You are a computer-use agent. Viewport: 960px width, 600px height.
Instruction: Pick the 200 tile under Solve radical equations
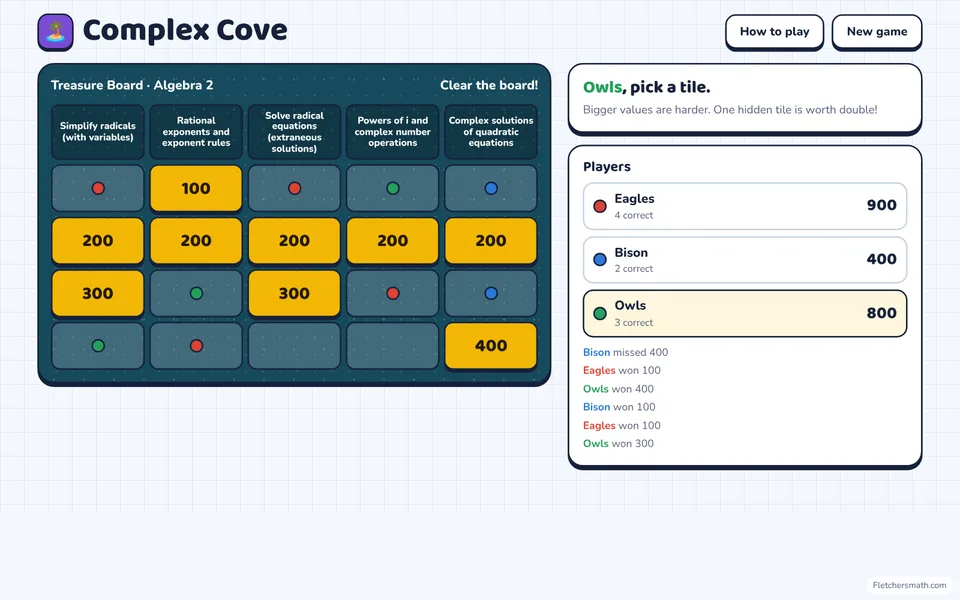click(294, 241)
